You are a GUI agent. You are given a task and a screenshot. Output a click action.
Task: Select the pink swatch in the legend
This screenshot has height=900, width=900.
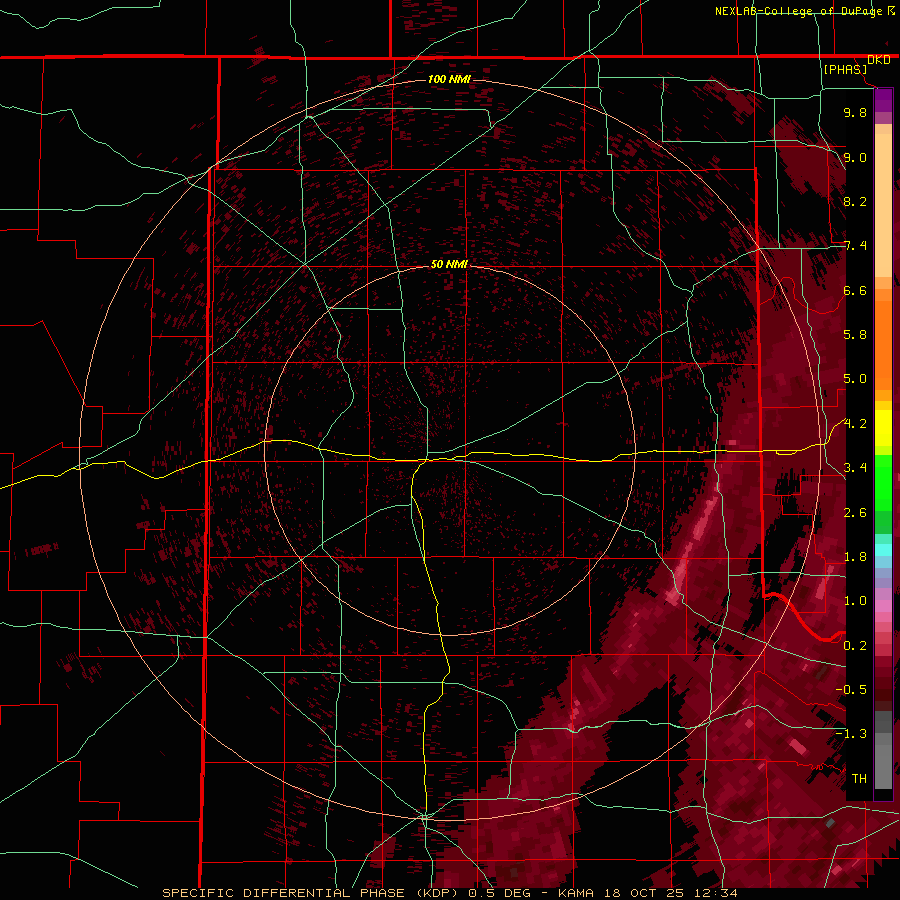[x=883, y=606]
